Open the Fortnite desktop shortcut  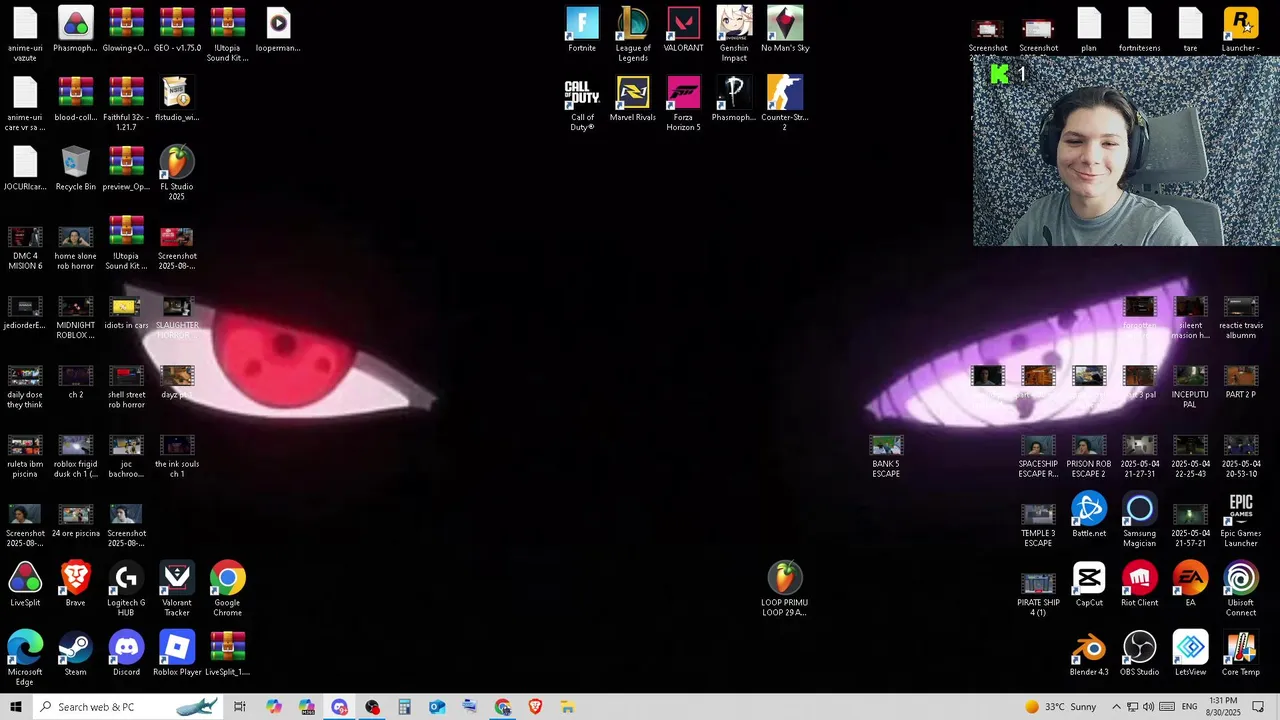pyautogui.click(x=582, y=30)
